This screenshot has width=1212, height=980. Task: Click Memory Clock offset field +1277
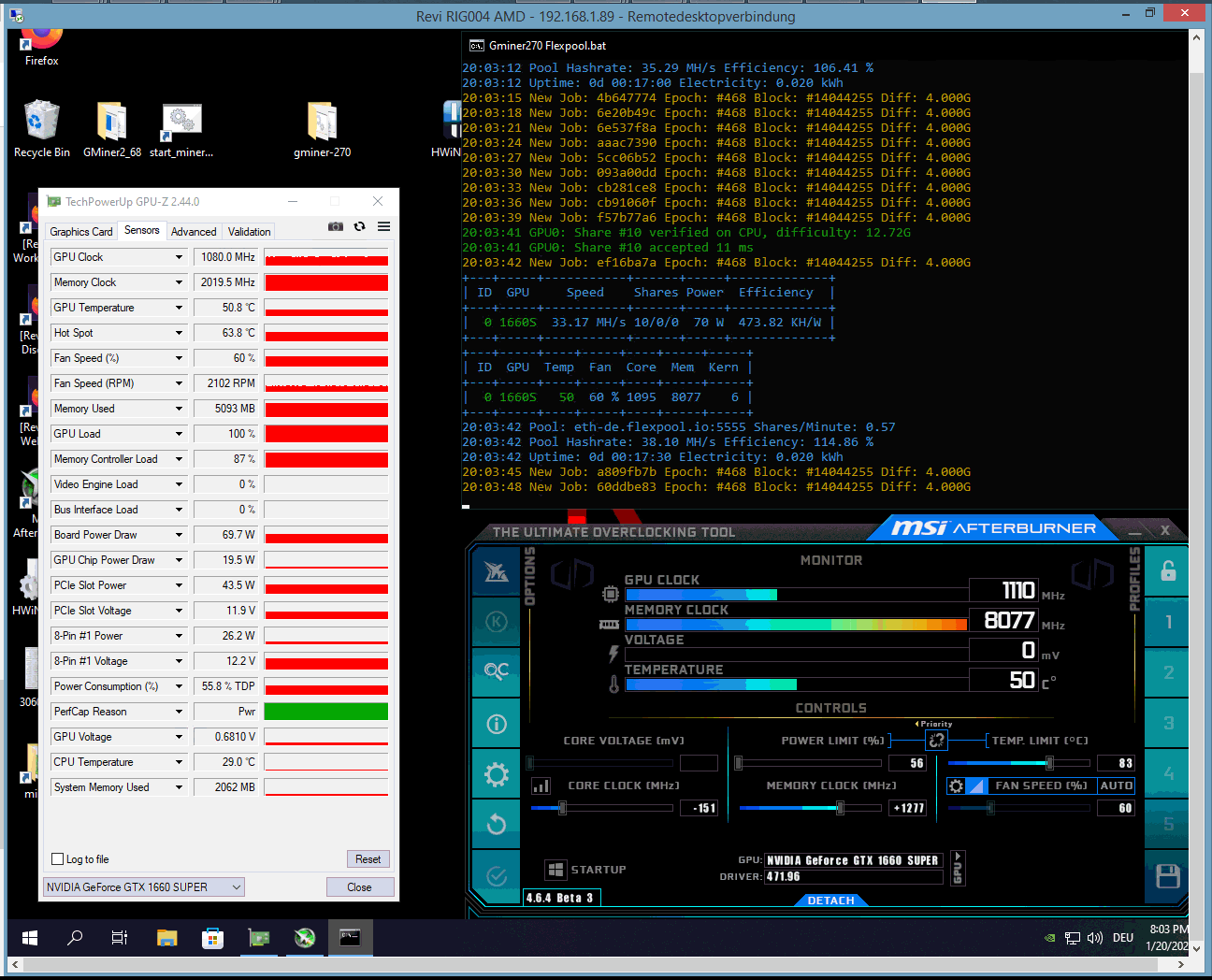907,808
